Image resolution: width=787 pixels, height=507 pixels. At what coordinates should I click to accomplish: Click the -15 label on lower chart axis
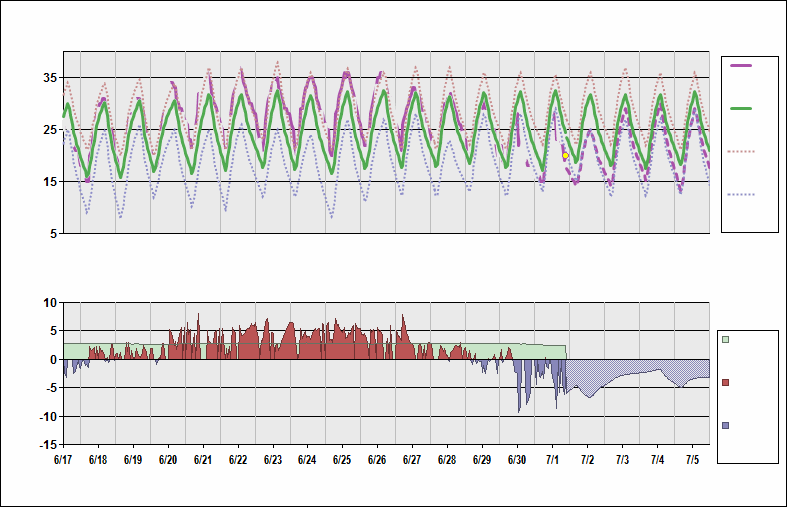(47, 444)
